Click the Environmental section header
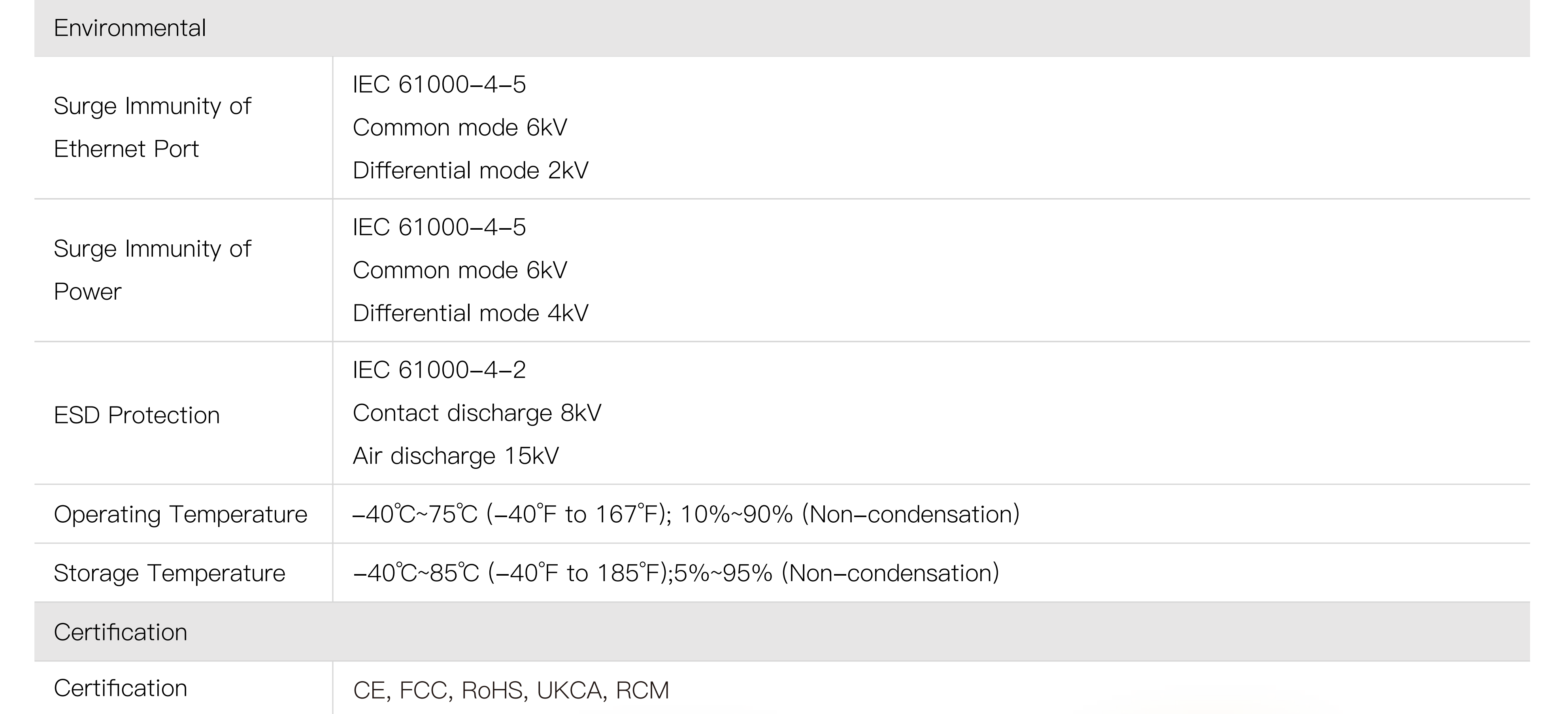 (130, 28)
